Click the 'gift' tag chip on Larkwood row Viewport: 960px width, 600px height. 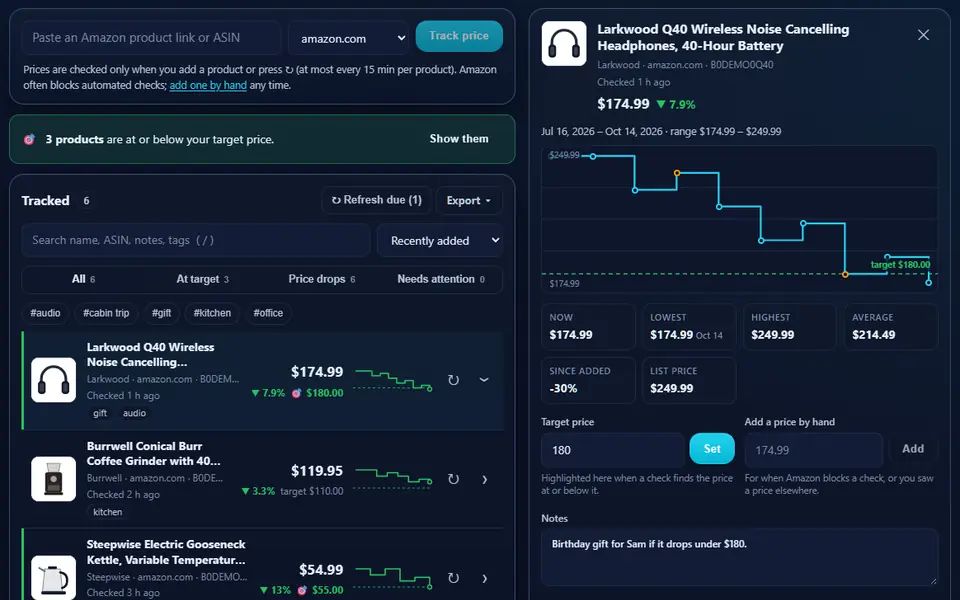point(100,413)
